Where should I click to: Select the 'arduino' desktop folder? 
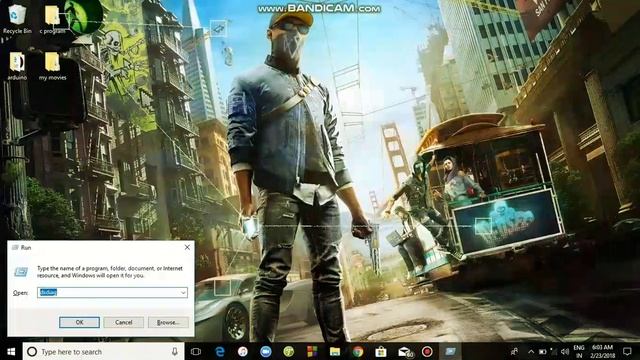[17, 65]
